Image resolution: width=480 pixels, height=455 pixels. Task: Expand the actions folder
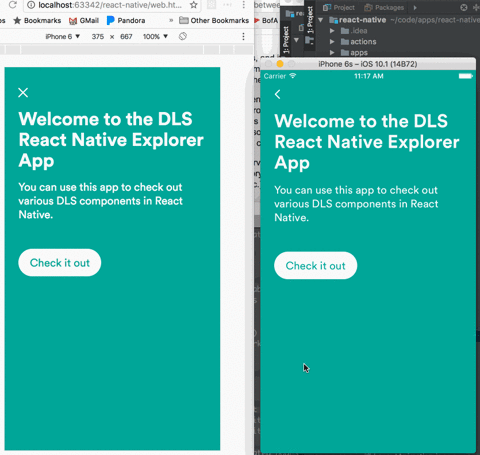[332, 42]
